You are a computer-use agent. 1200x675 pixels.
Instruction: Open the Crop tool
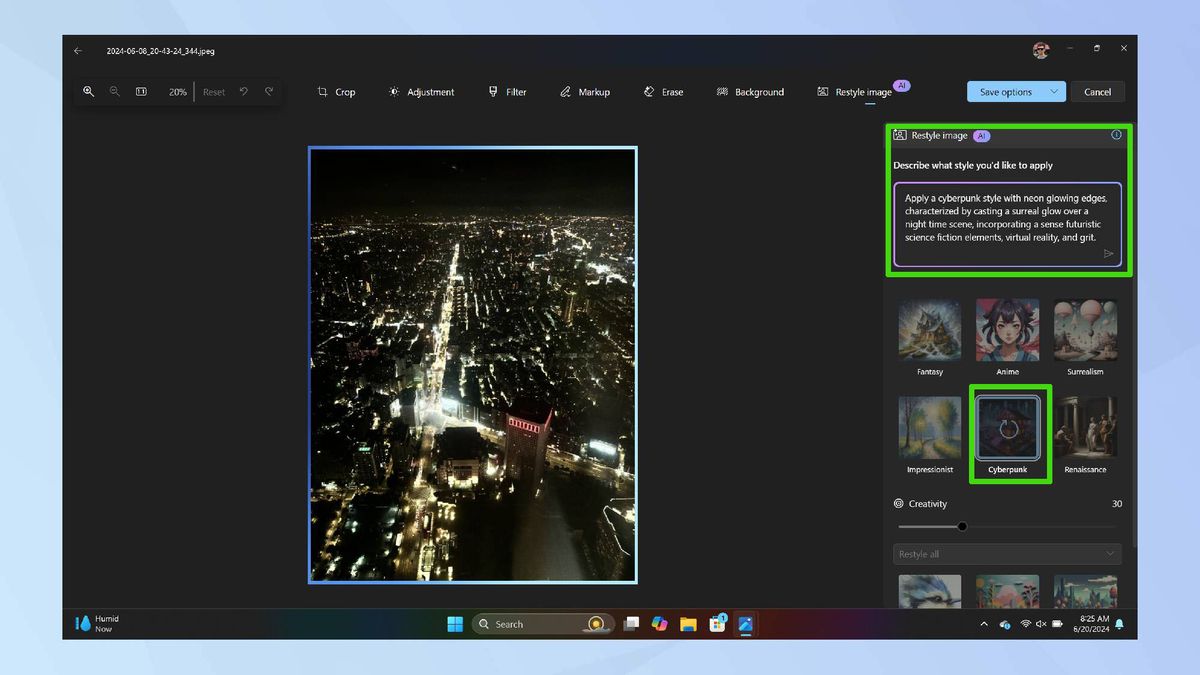click(x=336, y=92)
